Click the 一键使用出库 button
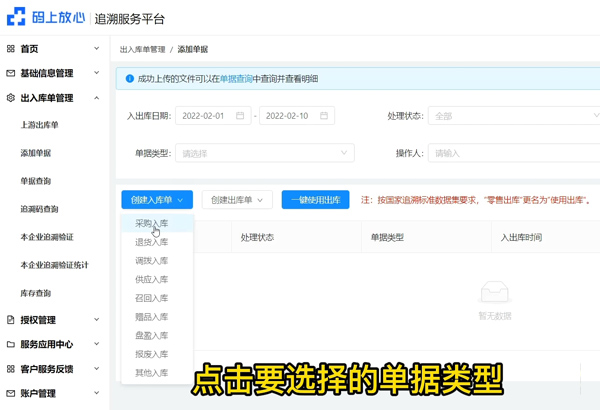The width and height of the screenshot is (600, 410). pyautogui.click(x=315, y=200)
